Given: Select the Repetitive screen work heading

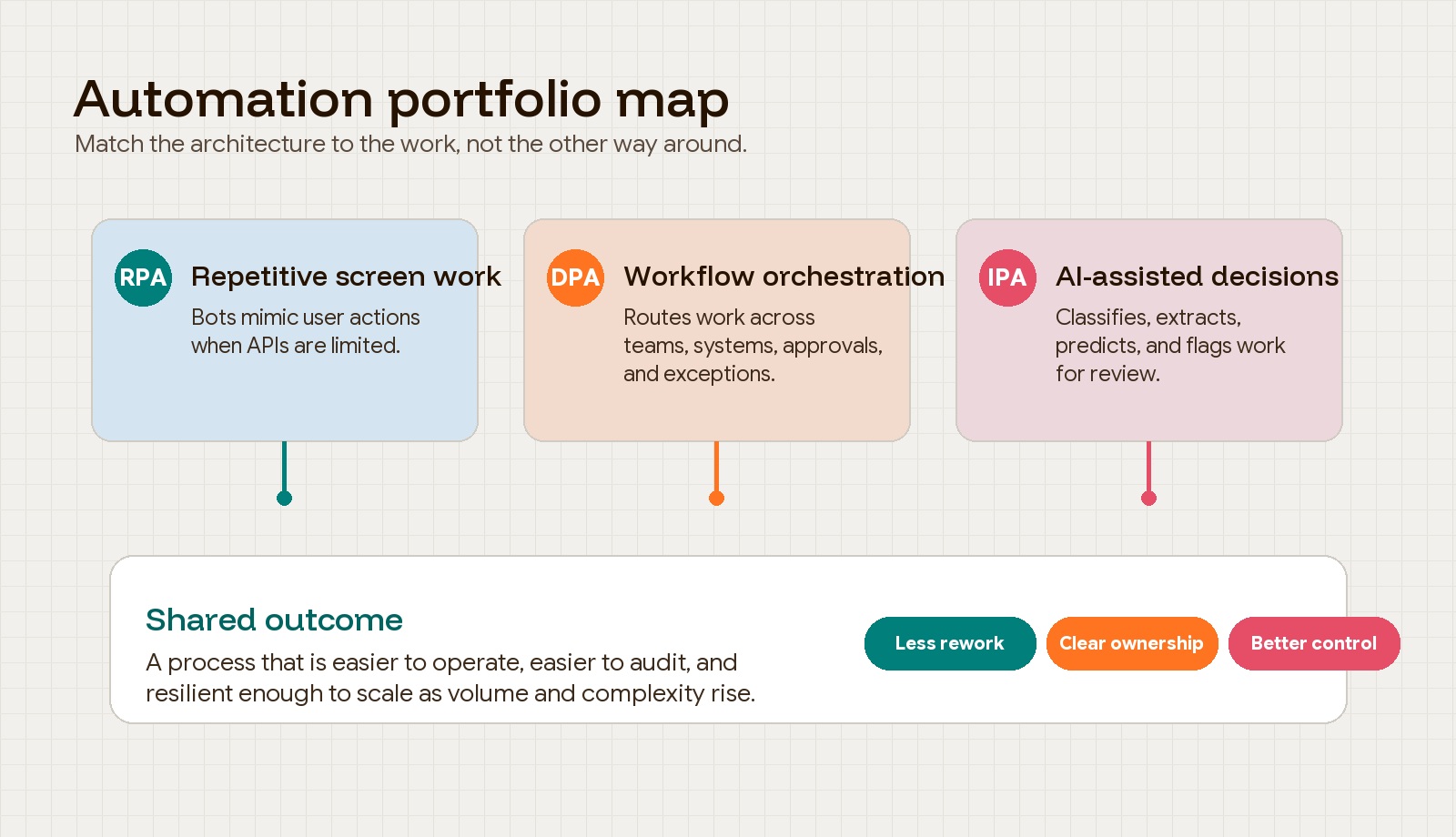Looking at the screenshot, I should (x=346, y=277).
